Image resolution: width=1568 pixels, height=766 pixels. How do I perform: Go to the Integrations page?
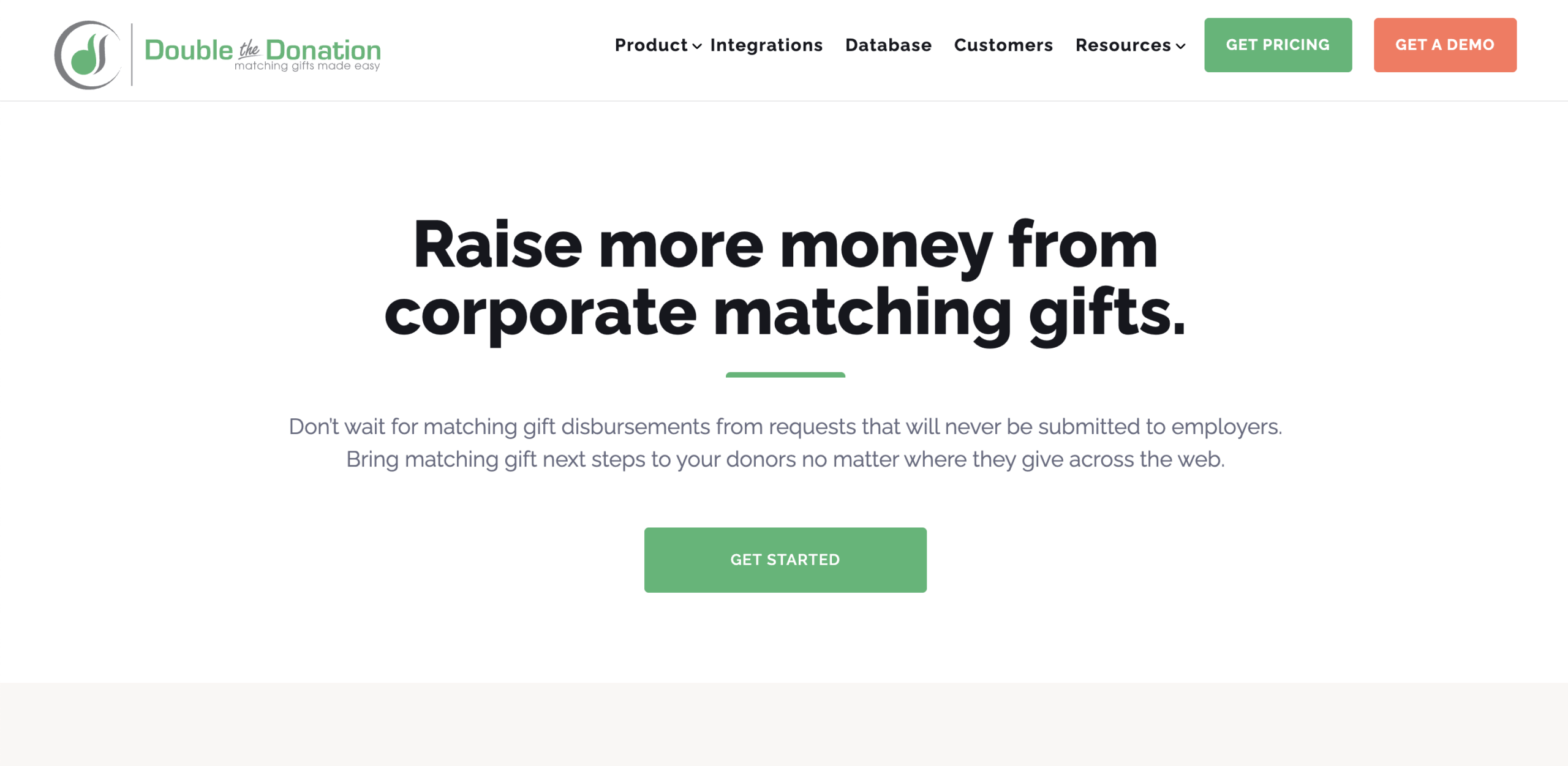pyautogui.click(x=766, y=45)
